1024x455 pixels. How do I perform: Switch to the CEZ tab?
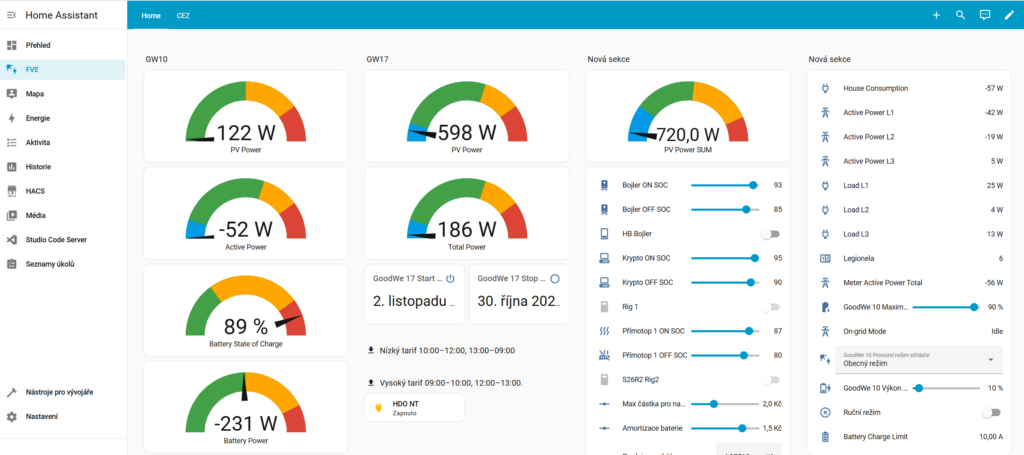coord(183,16)
